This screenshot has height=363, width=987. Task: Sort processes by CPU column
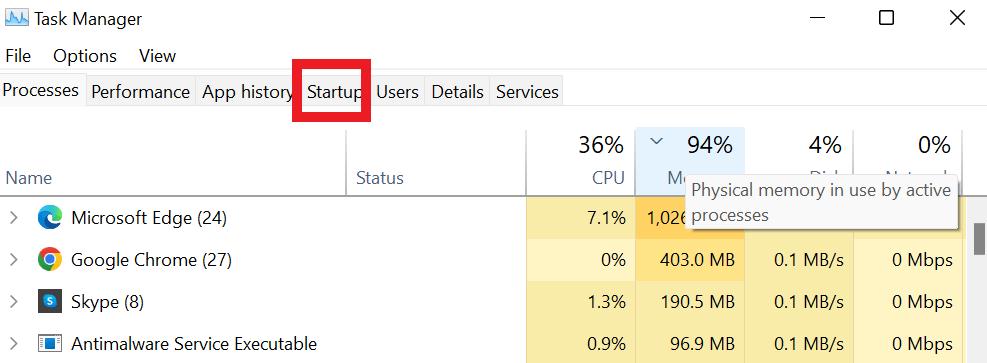580,162
